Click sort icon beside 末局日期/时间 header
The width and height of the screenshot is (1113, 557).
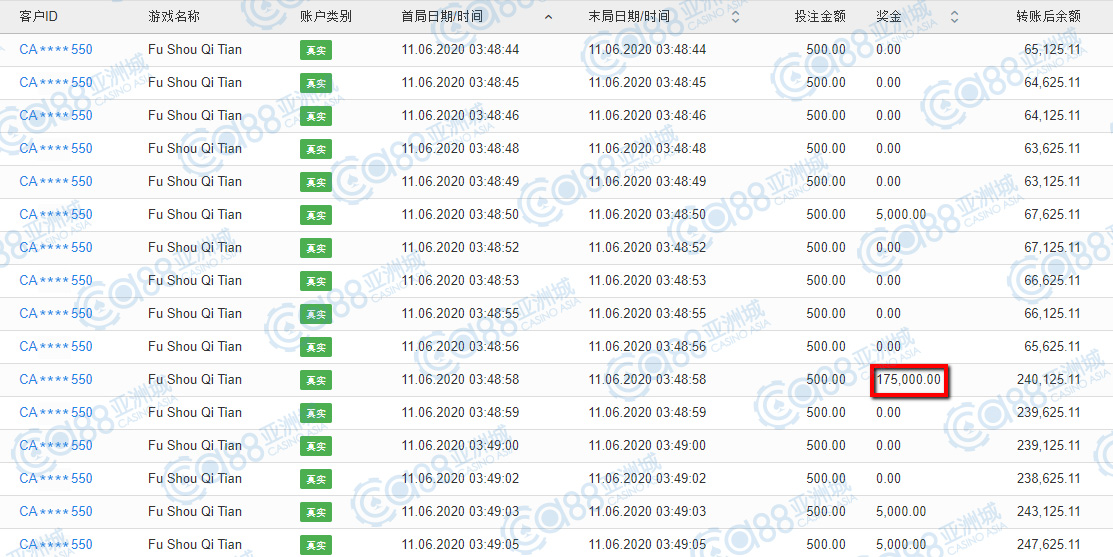(x=736, y=17)
